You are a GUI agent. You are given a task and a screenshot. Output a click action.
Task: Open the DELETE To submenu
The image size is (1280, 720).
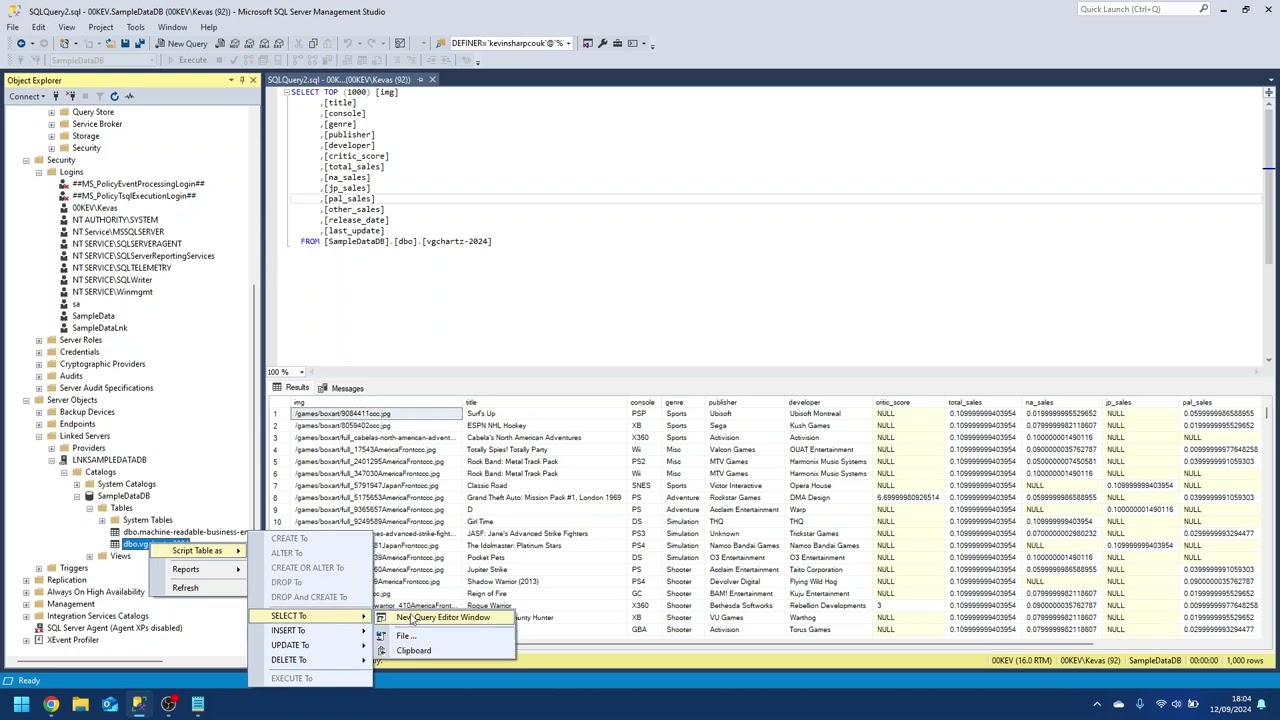coord(310,660)
